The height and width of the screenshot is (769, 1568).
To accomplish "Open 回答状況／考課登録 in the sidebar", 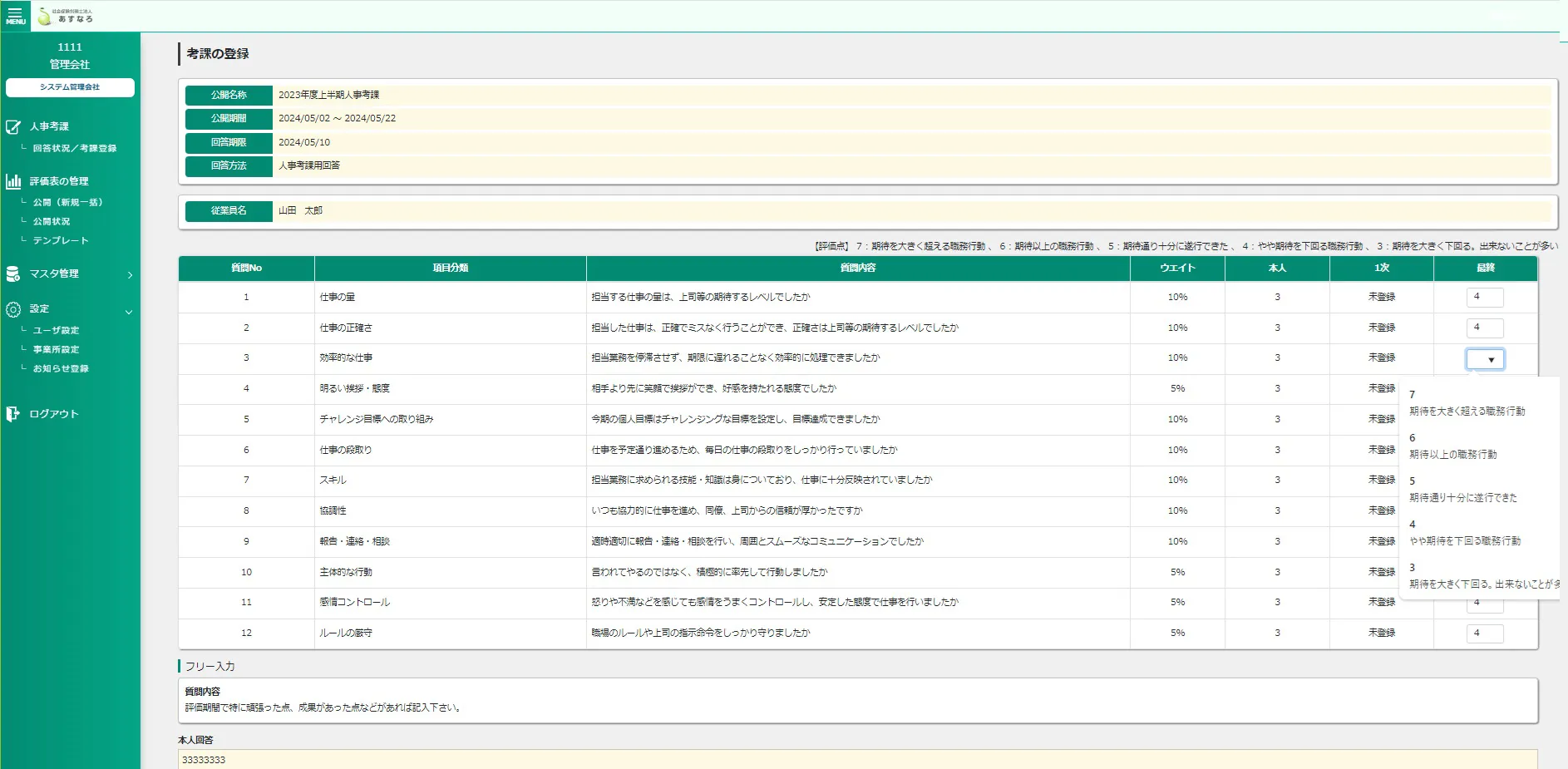I will 74,149.
